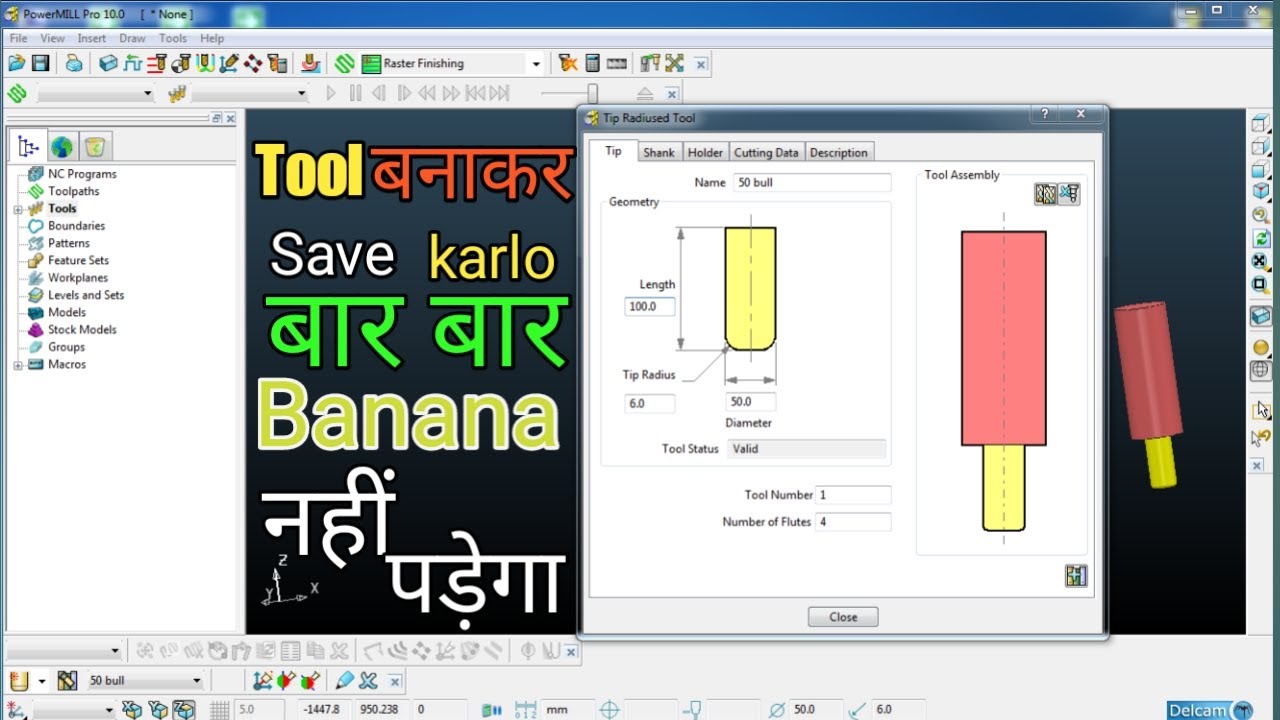Click Refresh view icon in right toolbar

1261,238
